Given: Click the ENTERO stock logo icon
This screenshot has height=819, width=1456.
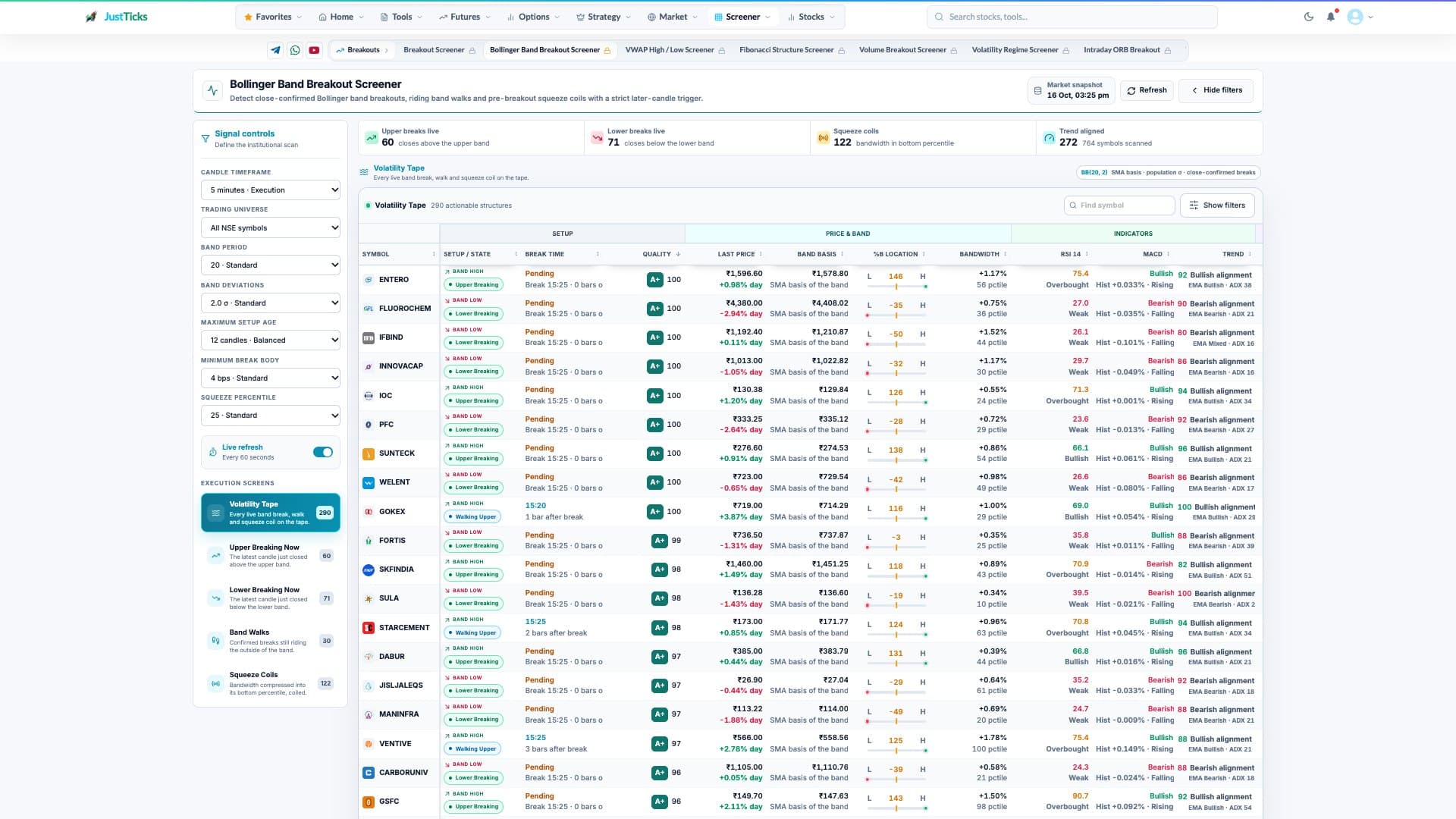Looking at the screenshot, I should 369,280.
